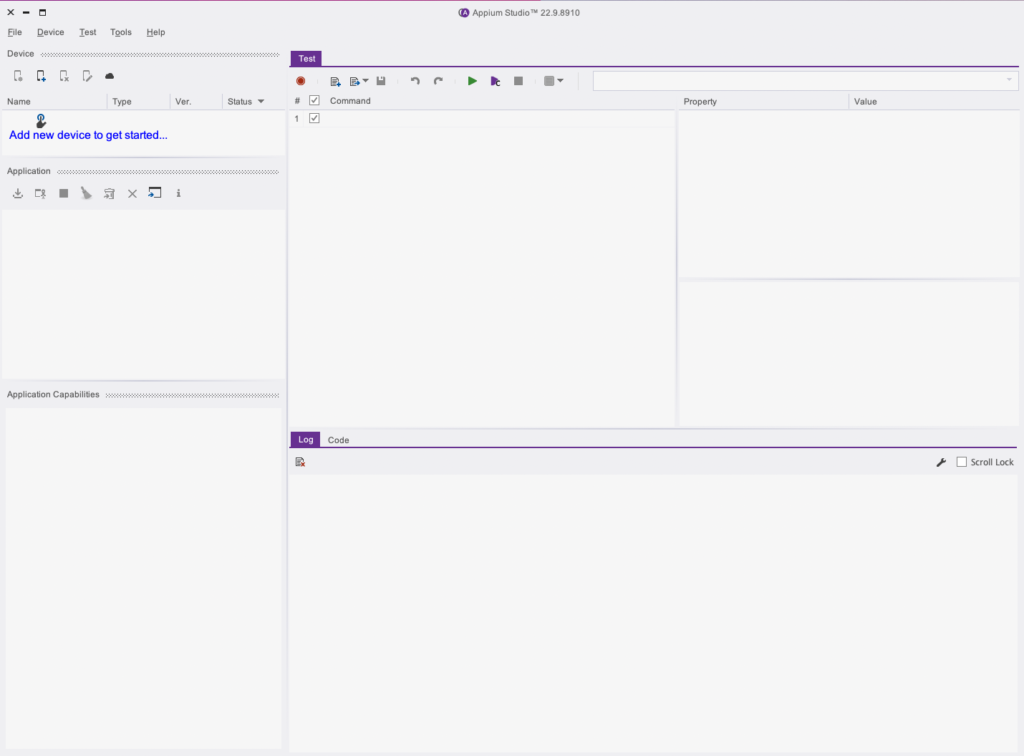Open the Help menu

[155, 32]
